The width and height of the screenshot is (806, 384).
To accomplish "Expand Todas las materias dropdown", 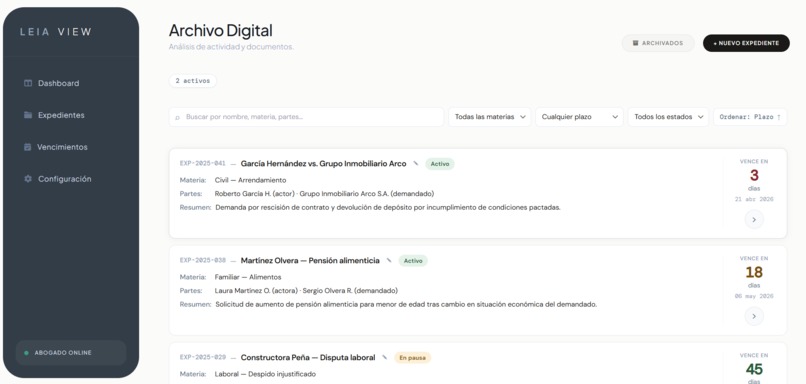I will click(x=489, y=117).
